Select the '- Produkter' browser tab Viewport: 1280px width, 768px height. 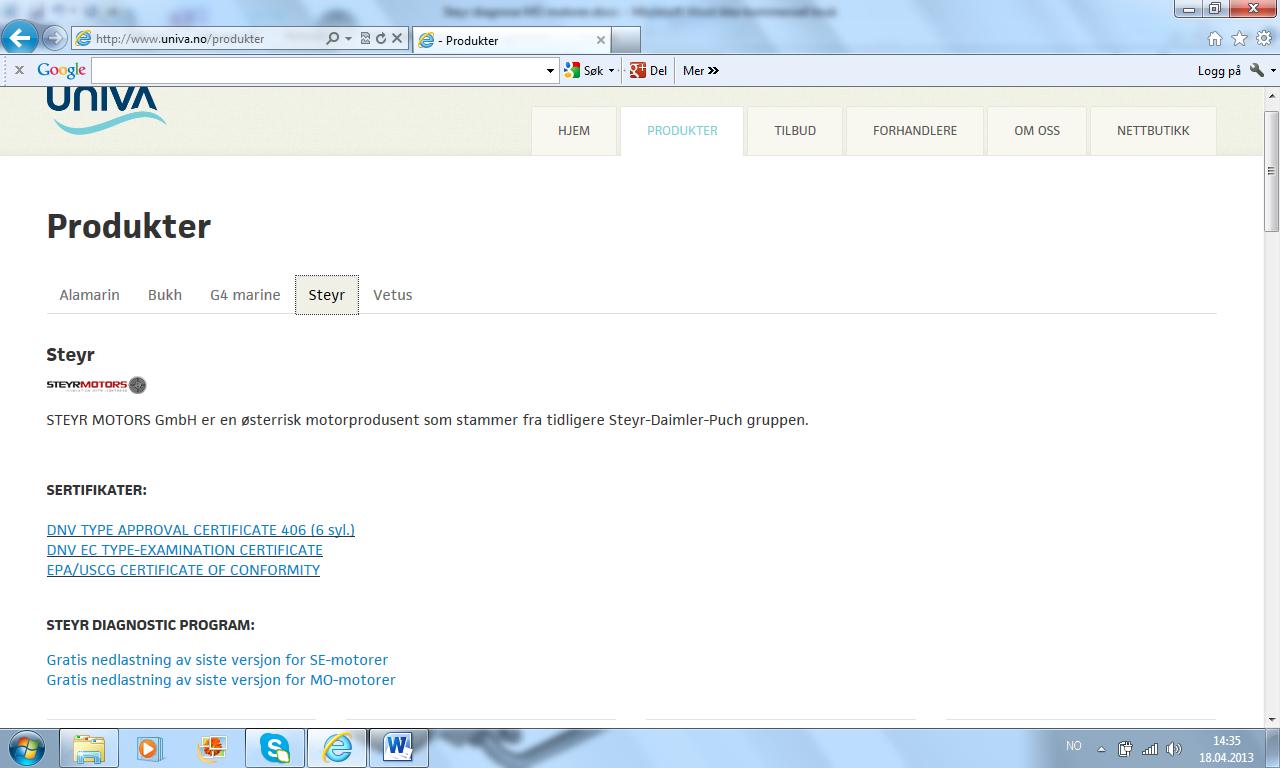[511, 40]
